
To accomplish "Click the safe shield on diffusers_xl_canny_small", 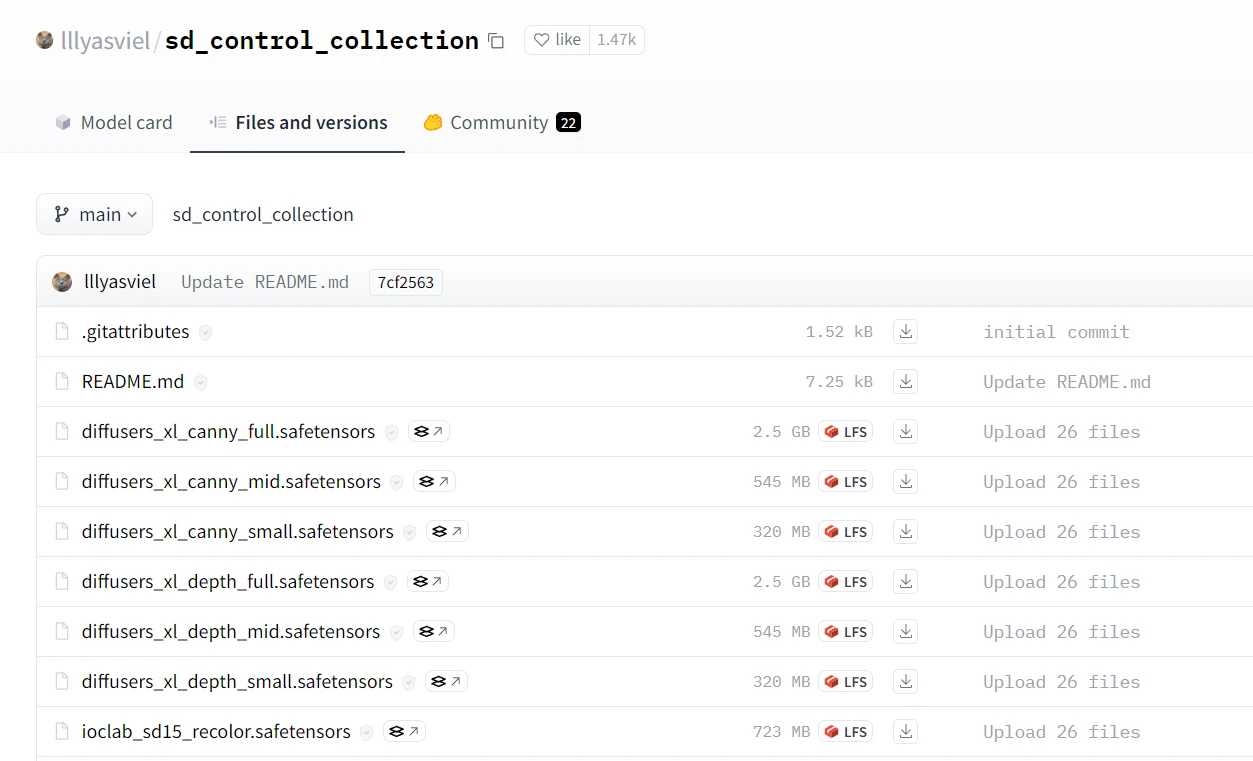I will (409, 533).
